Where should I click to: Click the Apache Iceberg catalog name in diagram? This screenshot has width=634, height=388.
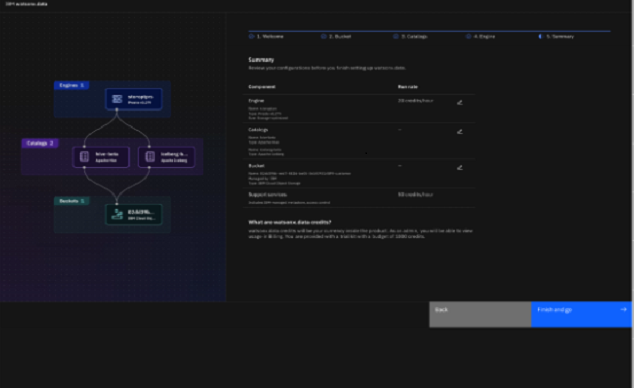click(x=174, y=154)
